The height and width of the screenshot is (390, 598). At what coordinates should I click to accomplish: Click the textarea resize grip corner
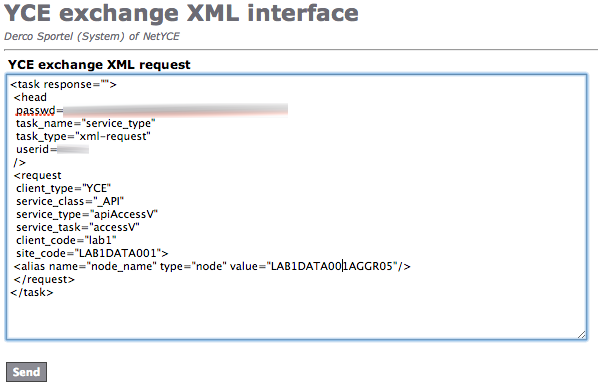581,334
